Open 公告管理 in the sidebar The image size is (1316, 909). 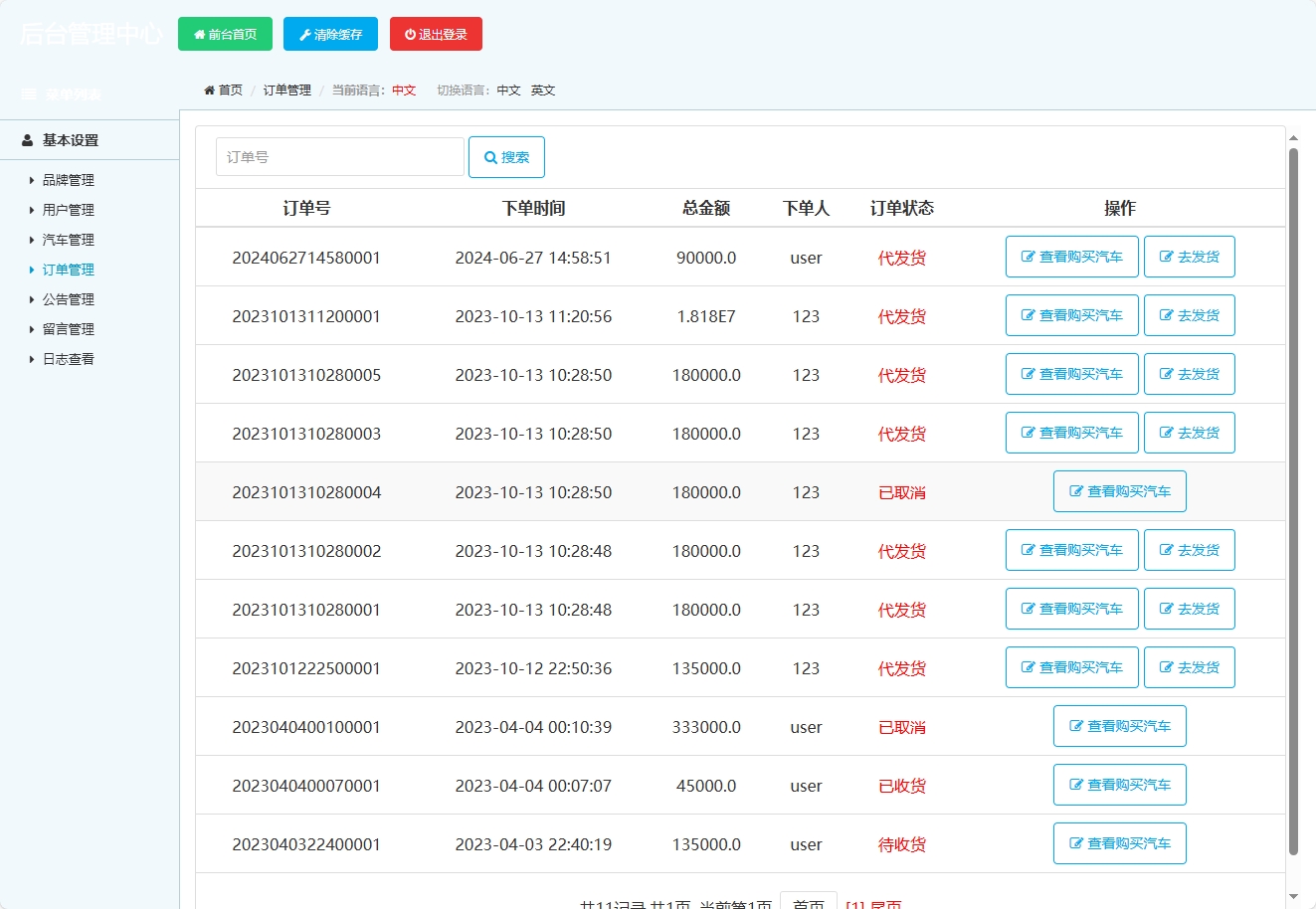coord(68,299)
